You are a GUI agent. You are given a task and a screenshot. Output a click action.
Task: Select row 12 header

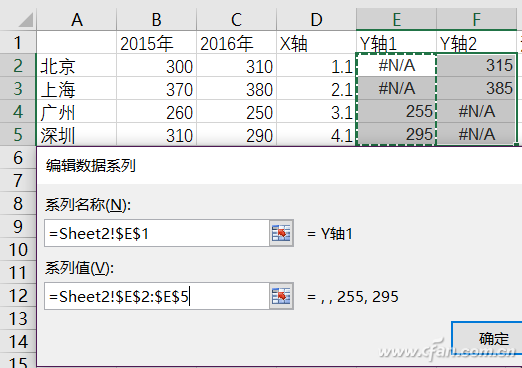18,295
